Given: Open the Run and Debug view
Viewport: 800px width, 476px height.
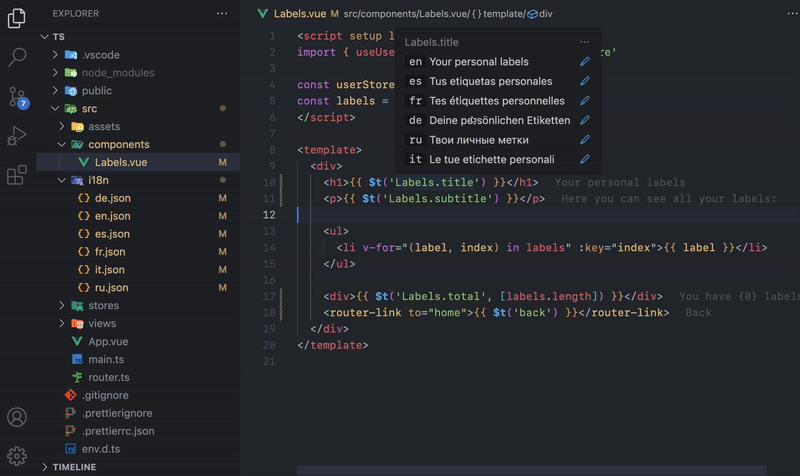Looking at the screenshot, I should pyautogui.click(x=17, y=136).
